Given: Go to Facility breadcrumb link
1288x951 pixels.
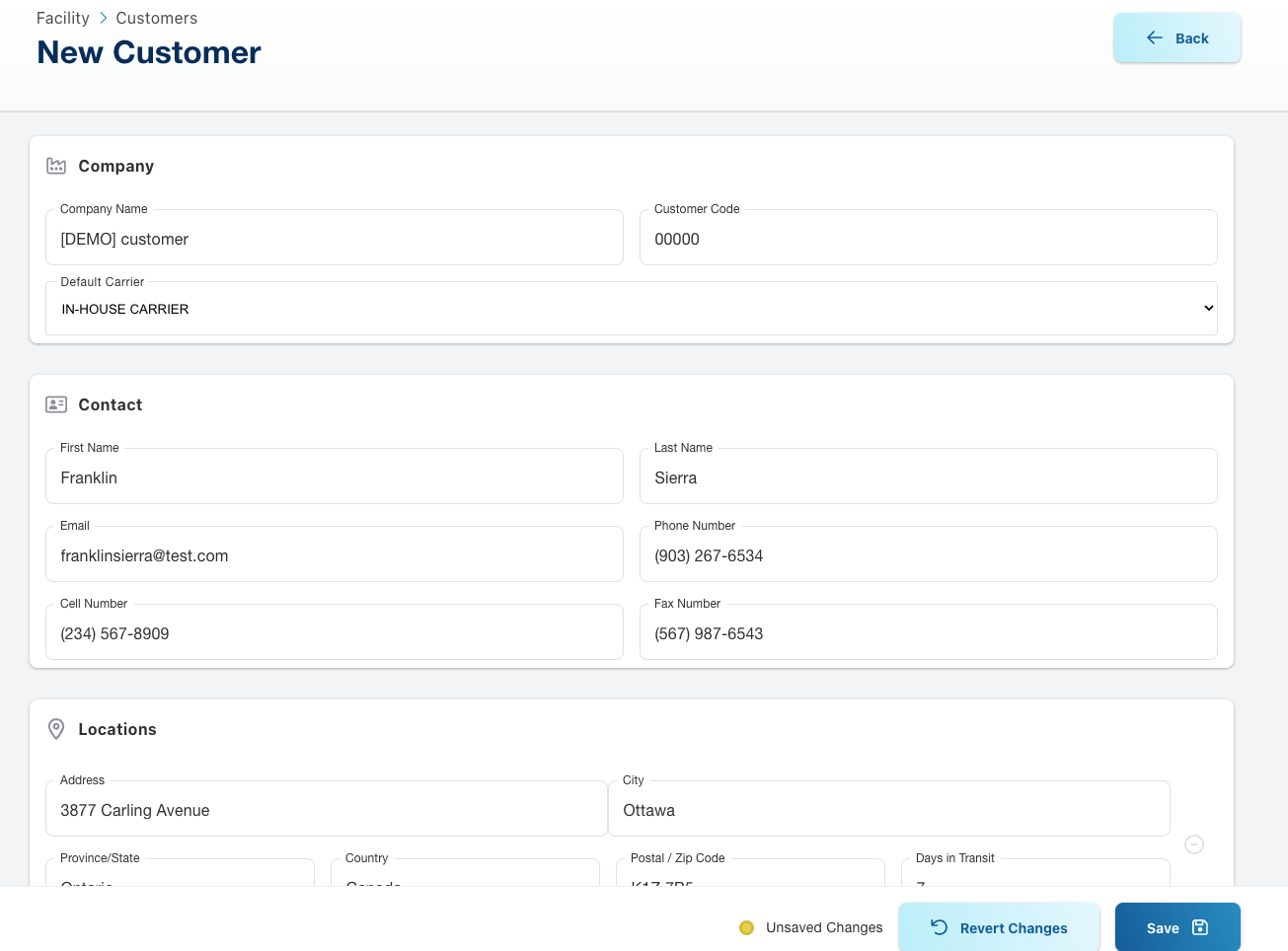Looking at the screenshot, I should click(62, 18).
